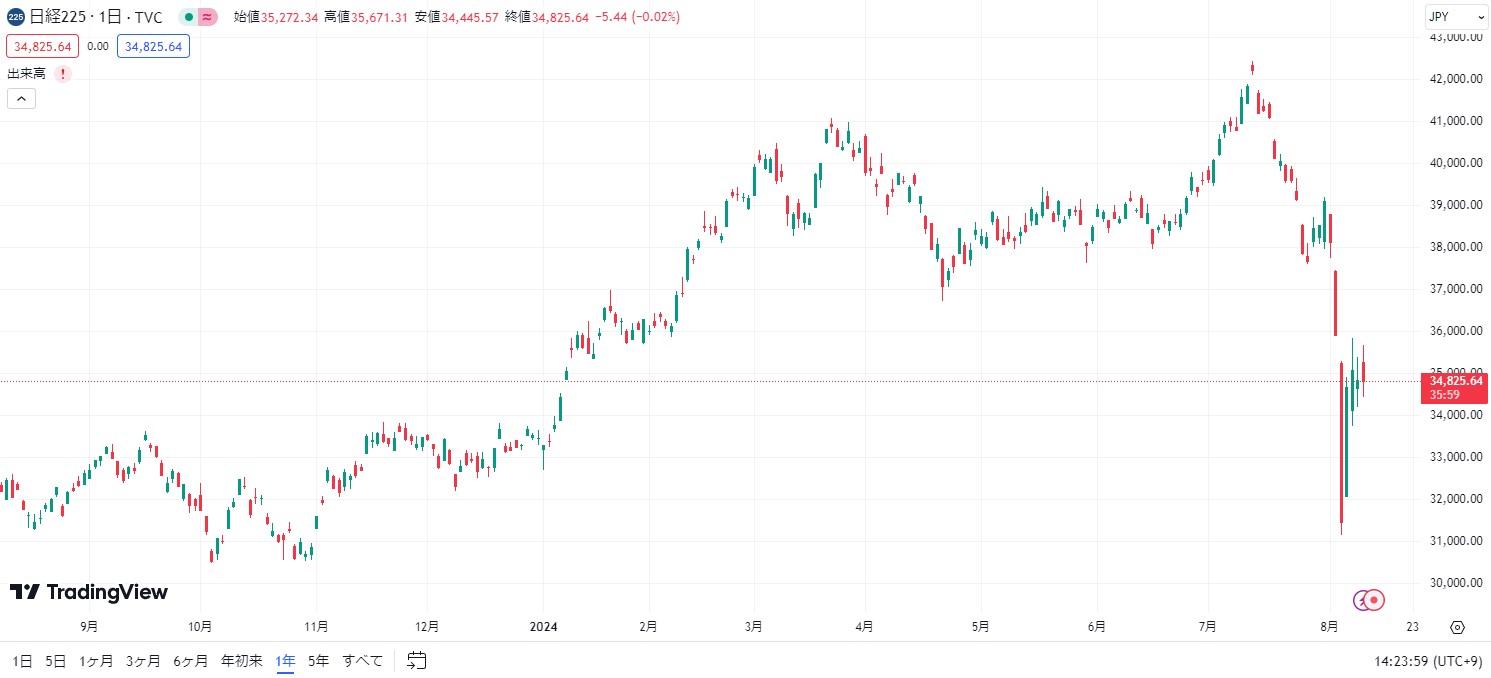This screenshot has height=678, width=1491.
Task: Switch to the 1ヶ月 range
Action: click(x=96, y=661)
